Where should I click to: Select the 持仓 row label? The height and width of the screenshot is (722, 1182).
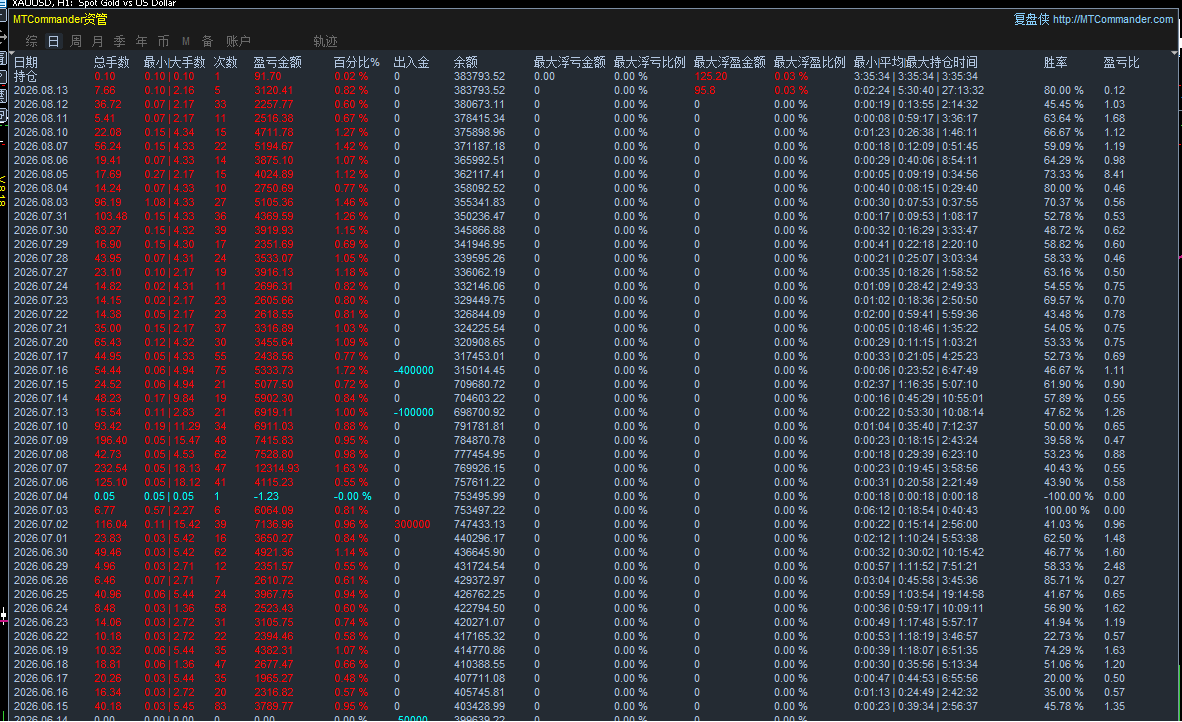pos(26,76)
